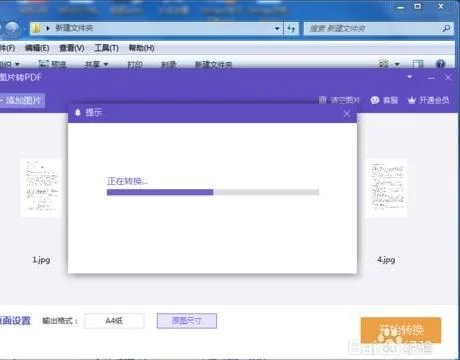This screenshot has height=360, width=460.
Task: Click the magnifier icon in Explorer search
Action: point(446,29)
